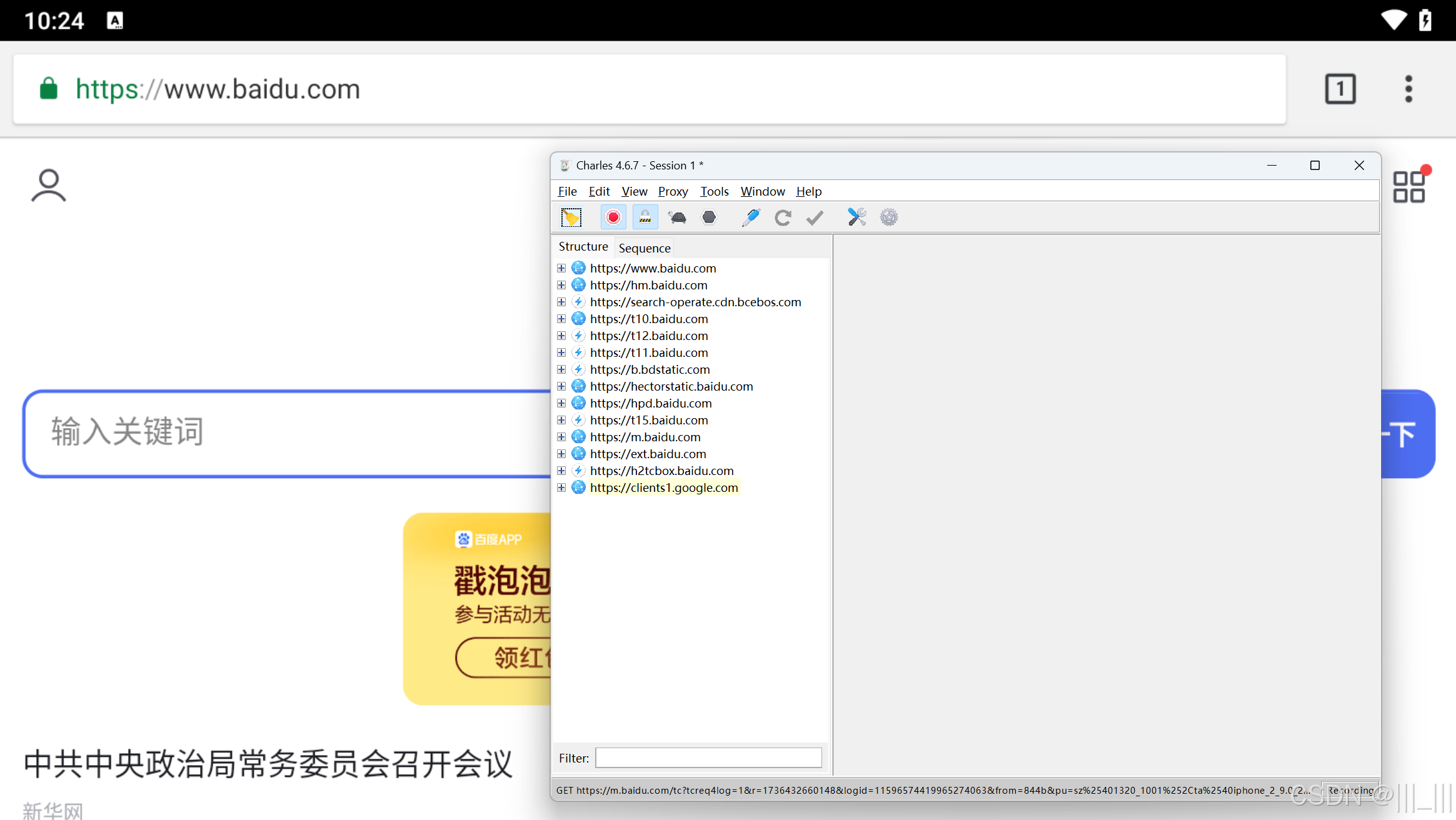Screen dimensions: 1456x820
Task: Toggle the red Recording button
Action: tap(613, 217)
